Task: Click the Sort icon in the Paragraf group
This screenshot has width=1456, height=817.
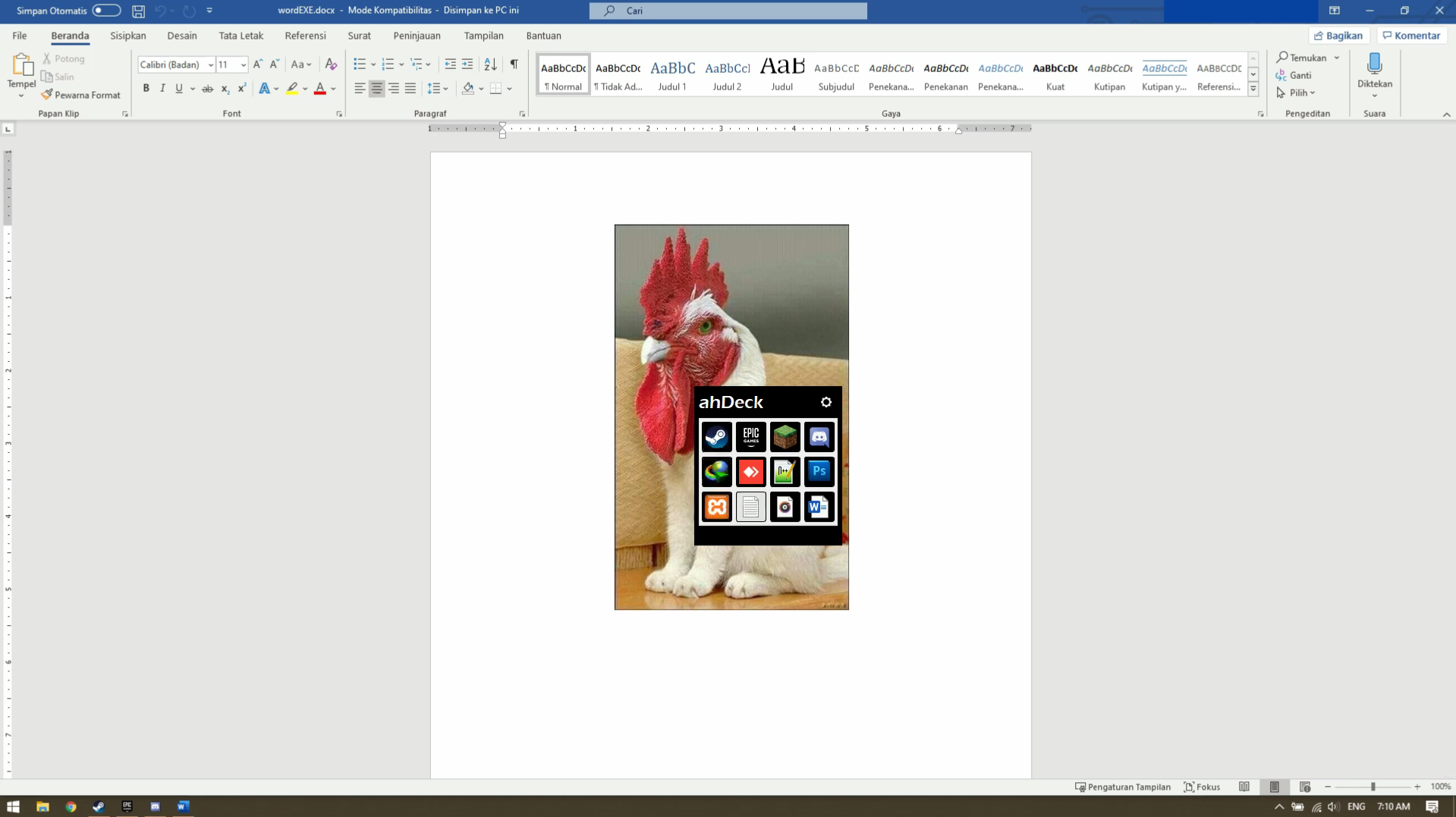Action: 490,64
